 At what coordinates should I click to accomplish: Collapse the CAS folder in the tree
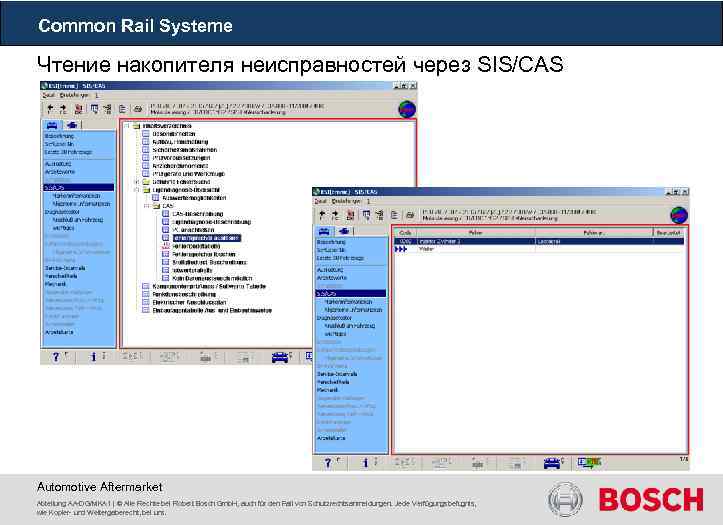pyautogui.click(x=146, y=206)
